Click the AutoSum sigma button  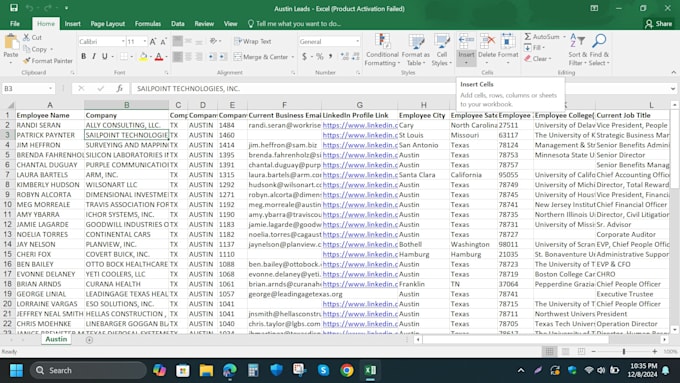tap(542, 37)
